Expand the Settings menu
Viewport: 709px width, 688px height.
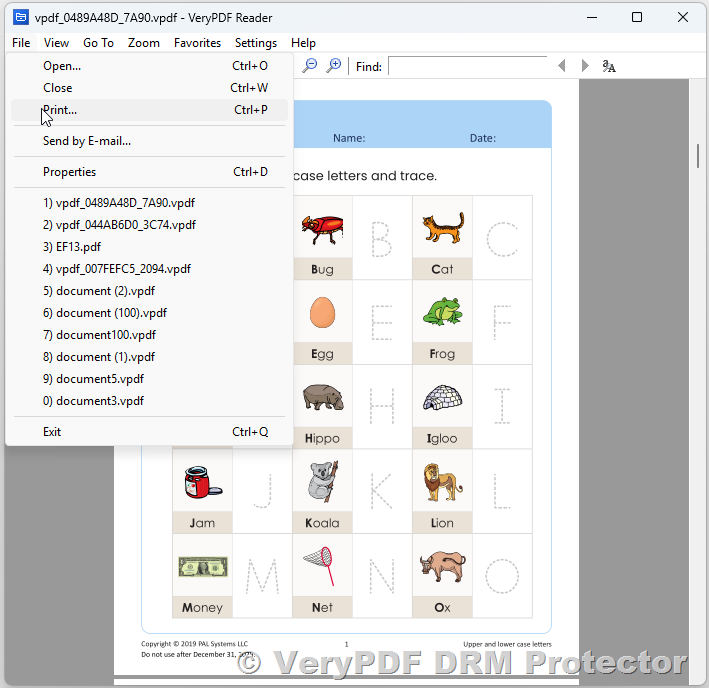tap(256, 43)
